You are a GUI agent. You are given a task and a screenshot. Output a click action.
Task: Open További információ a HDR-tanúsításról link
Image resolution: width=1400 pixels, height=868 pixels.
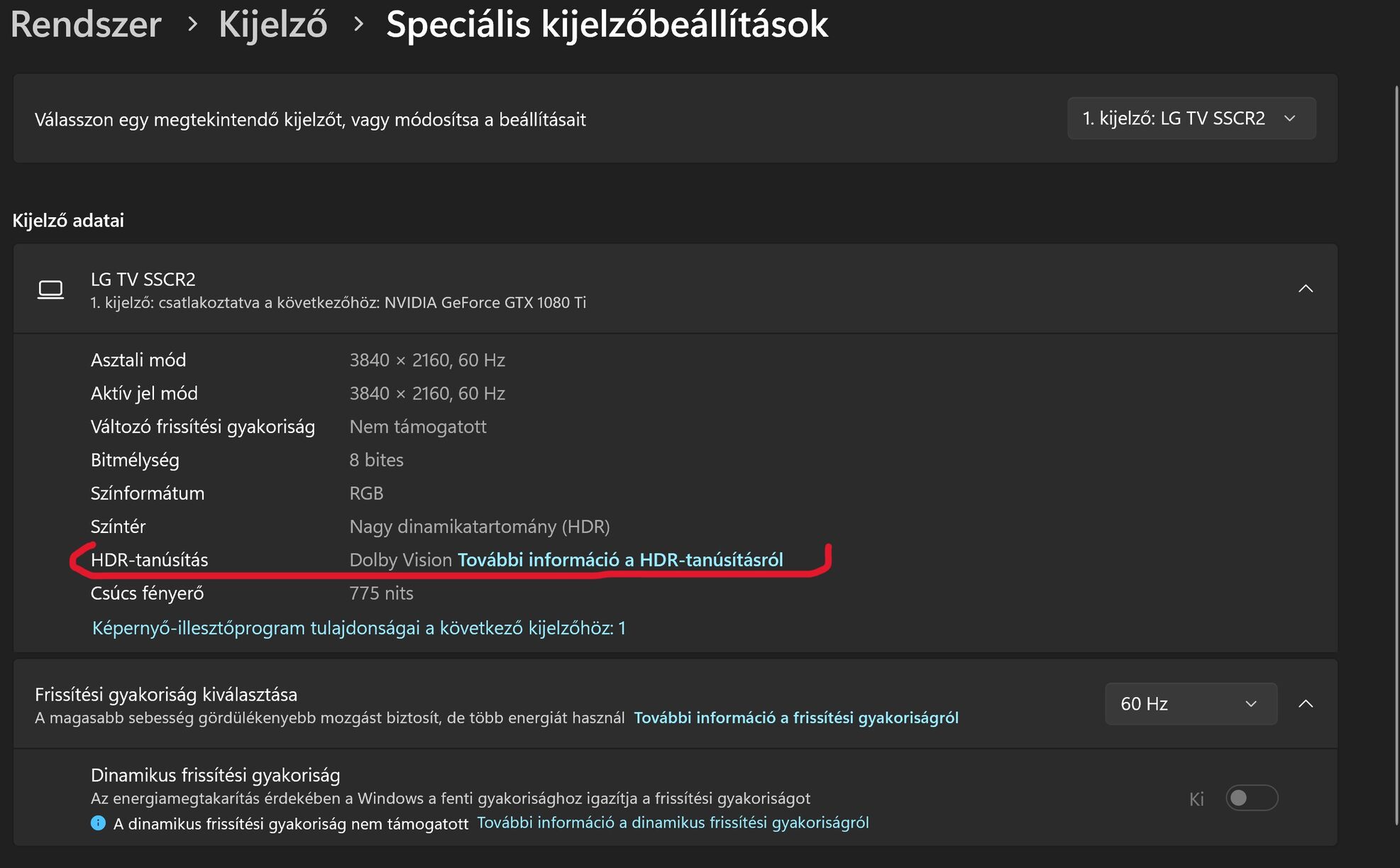(x=620, y=560)
